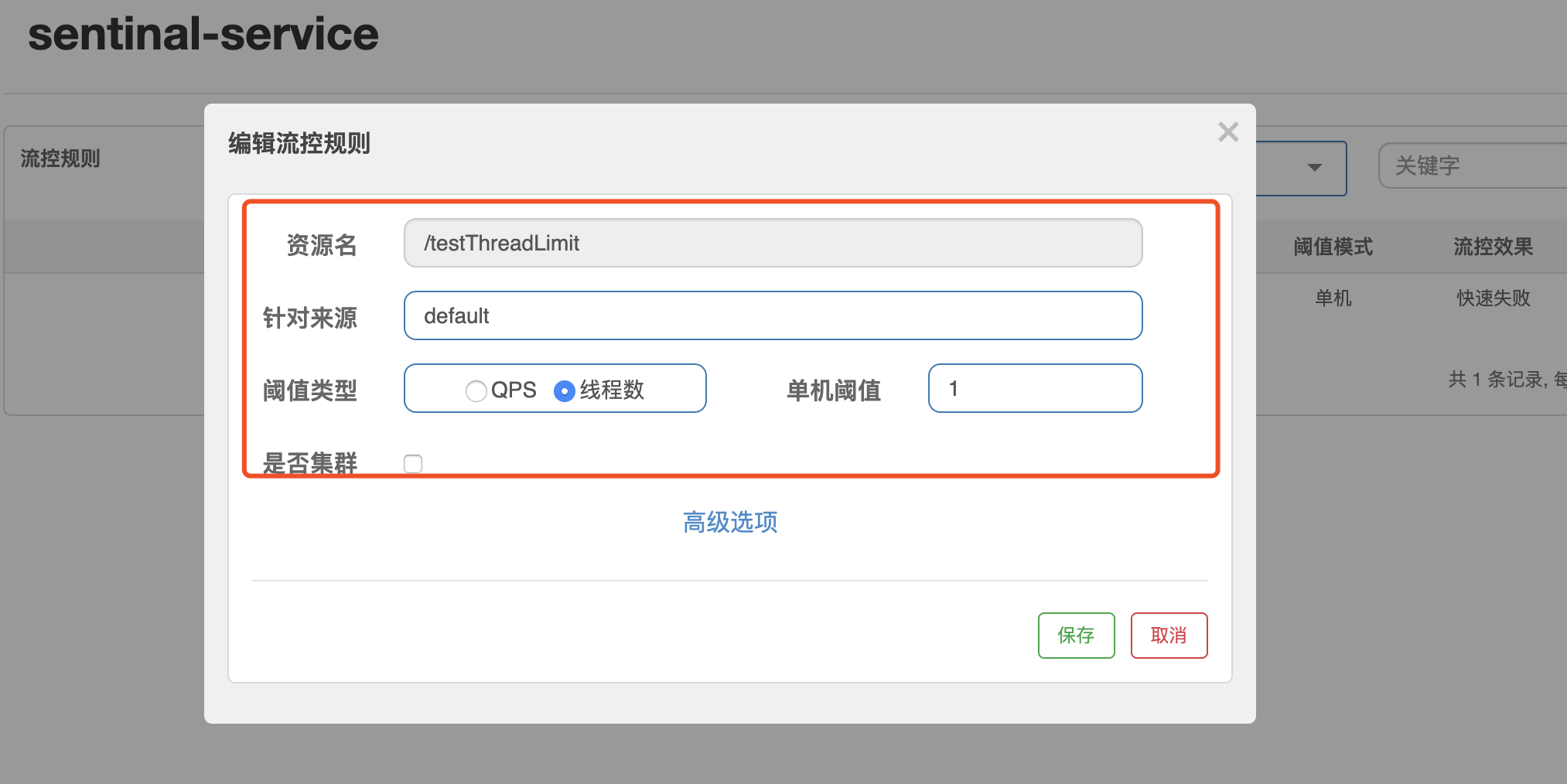Click the 单机阈值 value input
This screenshot has width=1567, height=784.
1035,388
